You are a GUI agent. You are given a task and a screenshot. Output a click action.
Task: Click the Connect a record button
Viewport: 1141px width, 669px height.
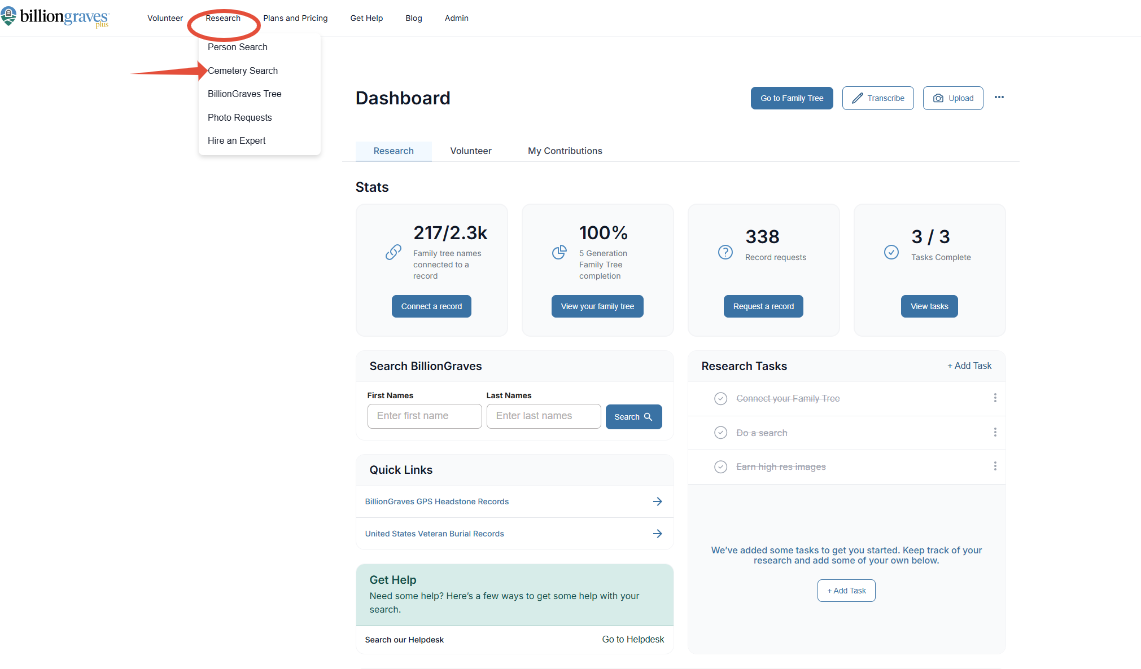432,306
